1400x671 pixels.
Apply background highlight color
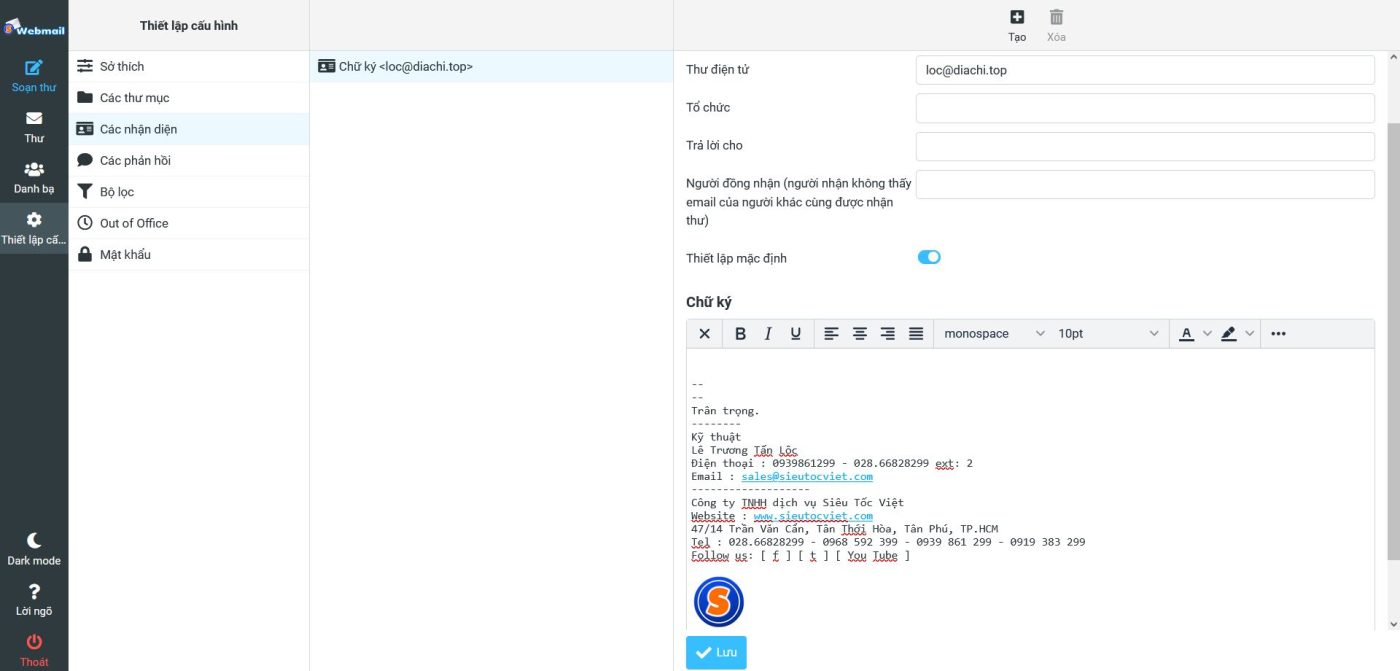tap(1229, 334)
